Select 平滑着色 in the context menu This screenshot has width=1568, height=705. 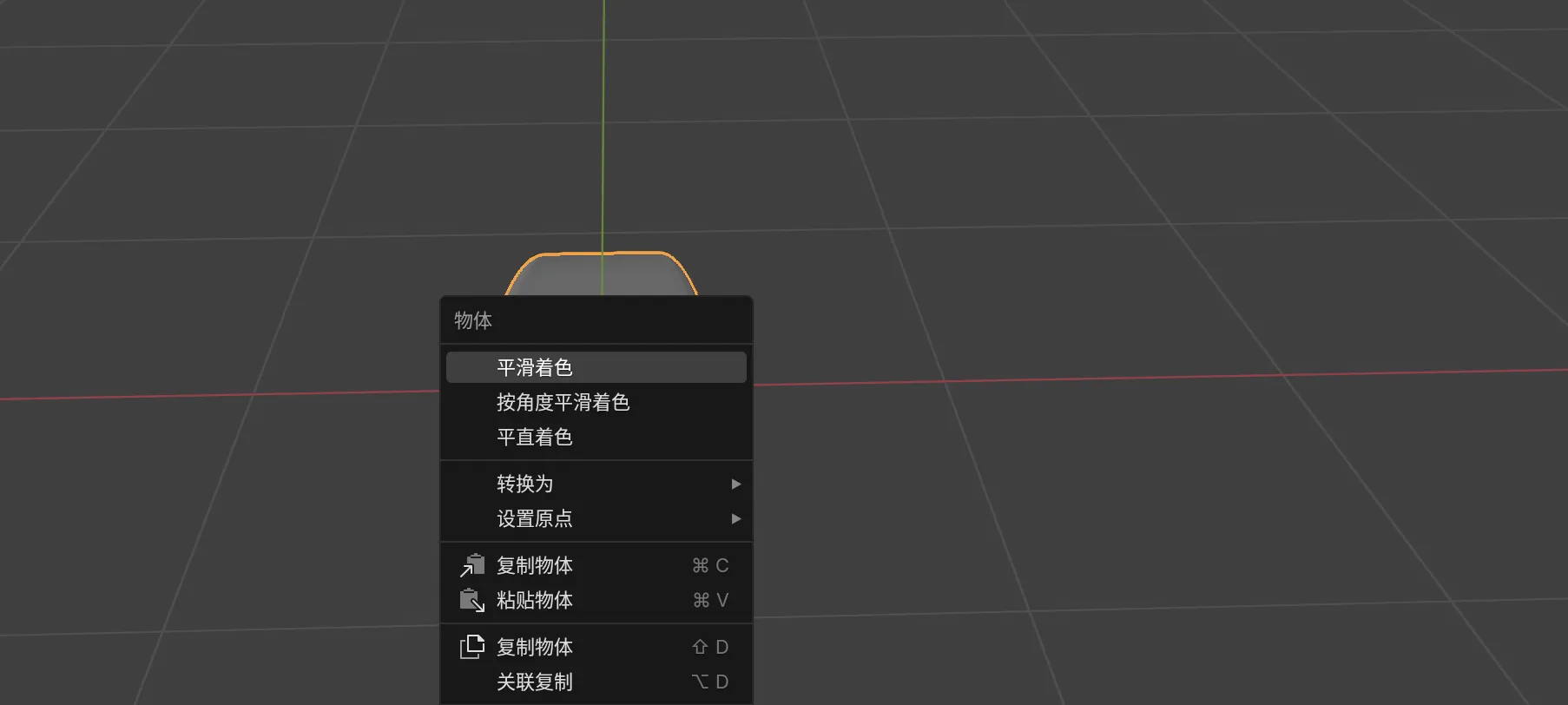pyautogui.click(x=596, y=367)
